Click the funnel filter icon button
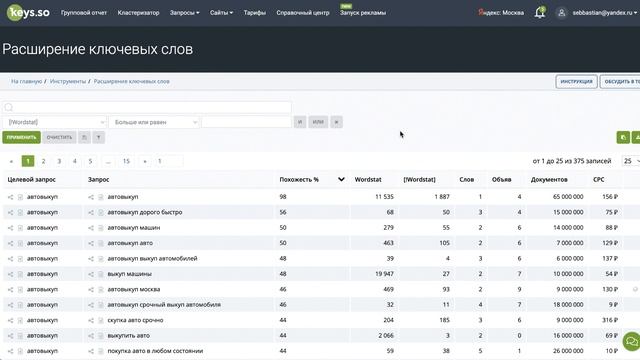The height and width of the screenshot is (360, 640). click(x=98, y=138)
